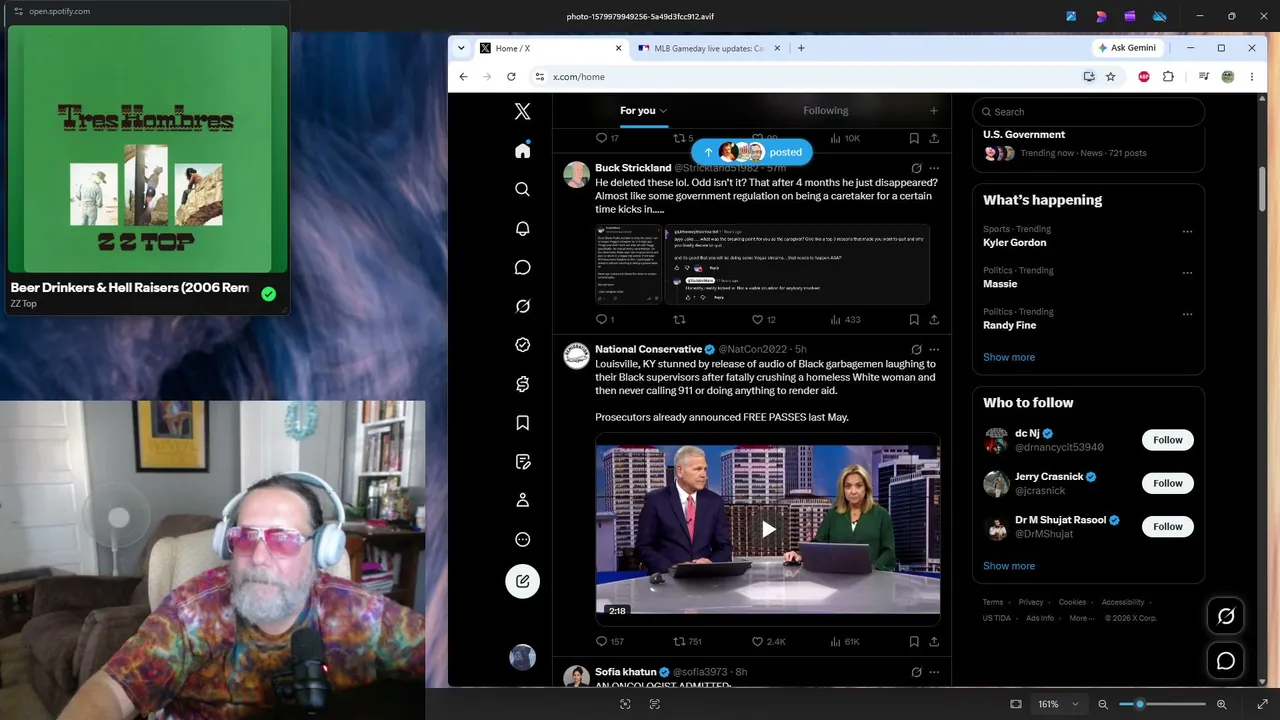Image resolution: width=1280 pixels, height=720 pixels.
Task: Open National Conservative profile name
Action: click(x=648, y=349)
